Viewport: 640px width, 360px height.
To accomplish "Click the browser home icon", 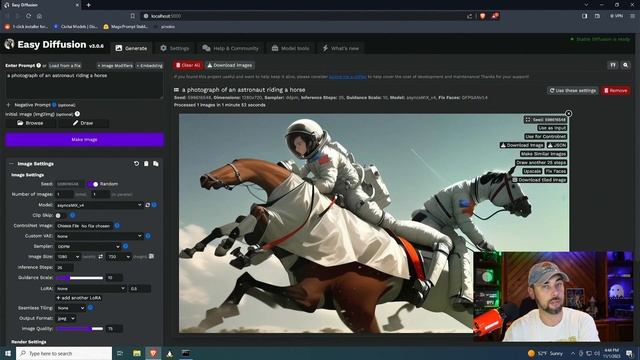I will click(39, 16).
